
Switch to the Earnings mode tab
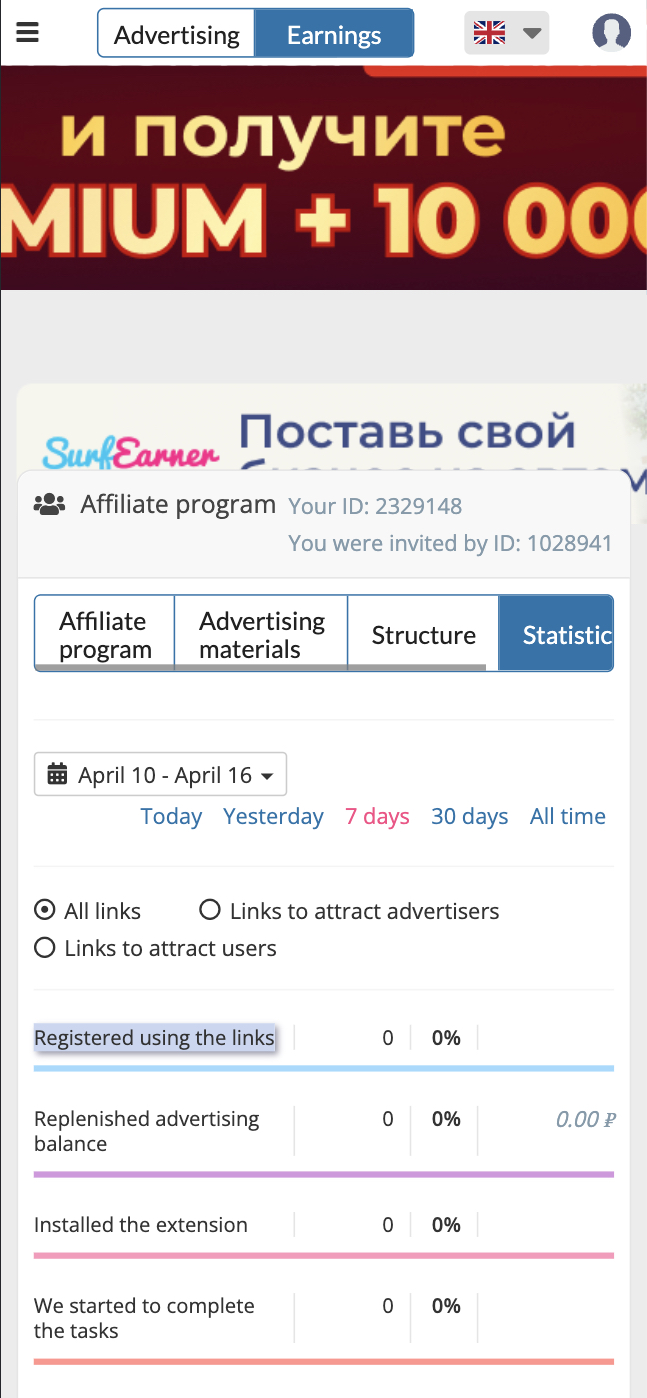point(334,36)
